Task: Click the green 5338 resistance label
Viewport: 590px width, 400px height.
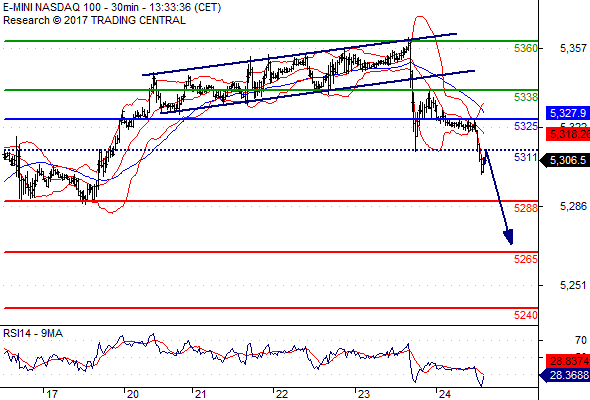Action: (x=526, y=97)
